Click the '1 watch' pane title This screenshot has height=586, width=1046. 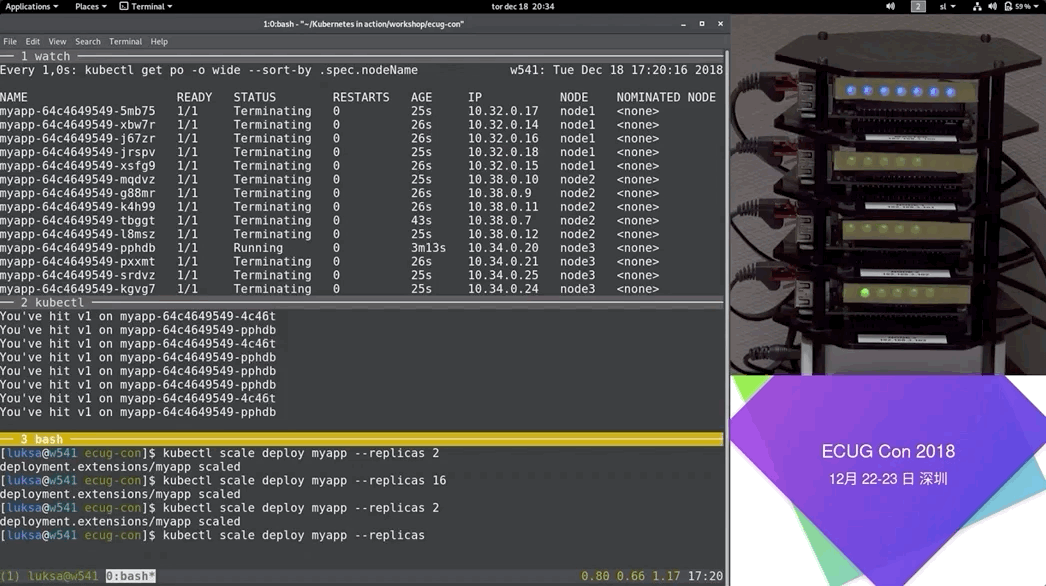45,57
